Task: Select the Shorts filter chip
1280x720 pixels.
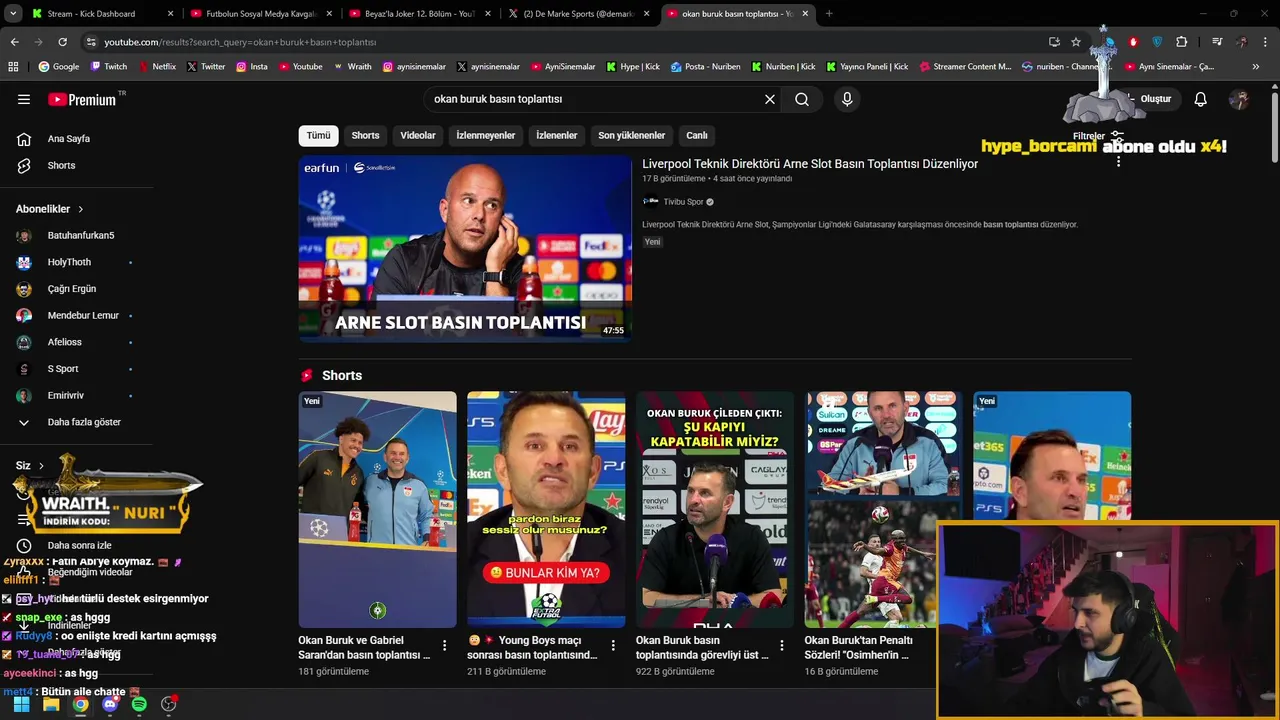Action: point(365,135)
